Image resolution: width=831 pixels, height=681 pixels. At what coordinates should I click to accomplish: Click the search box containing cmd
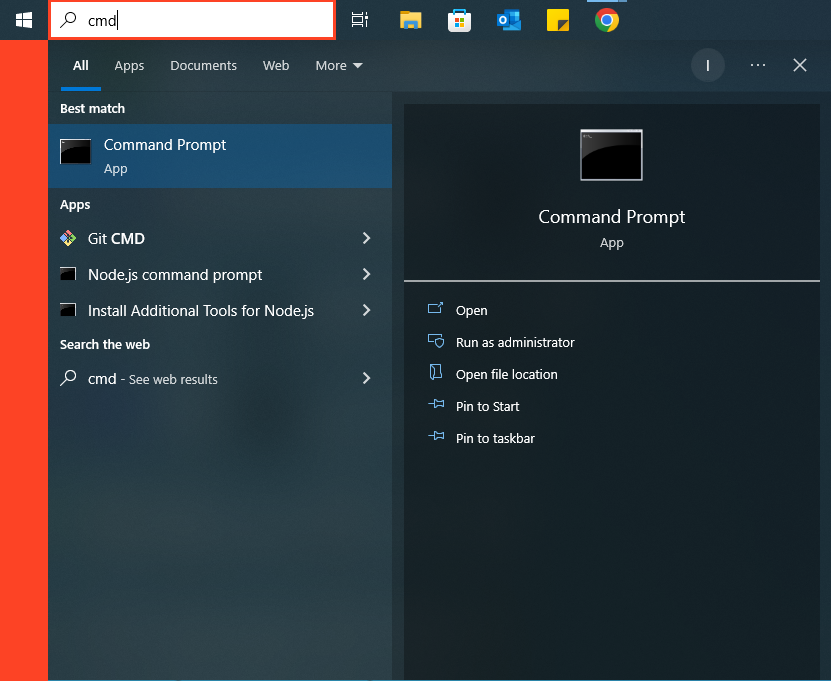[x=192, y=20]
